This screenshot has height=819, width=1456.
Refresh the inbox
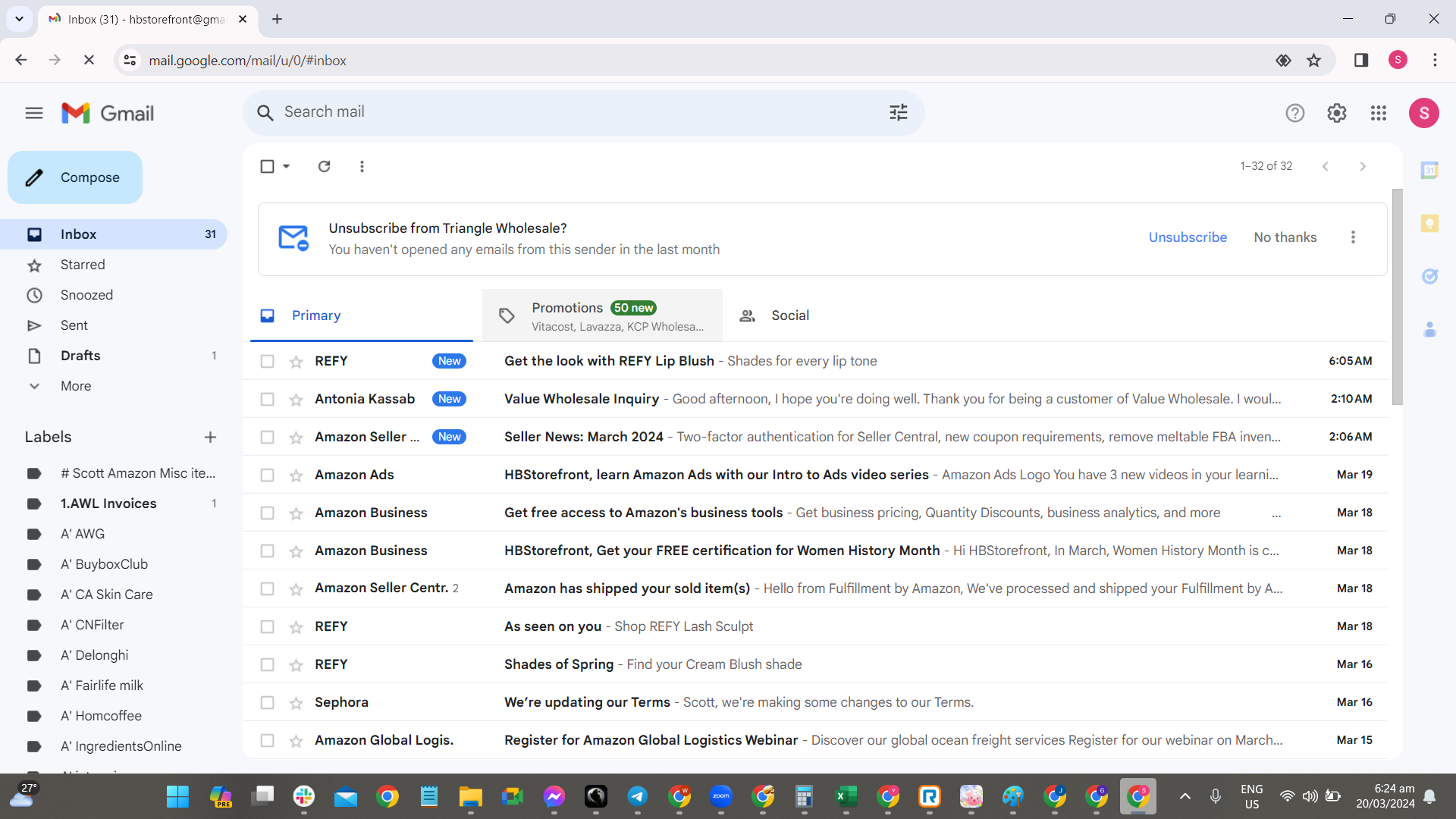point(324,166)
